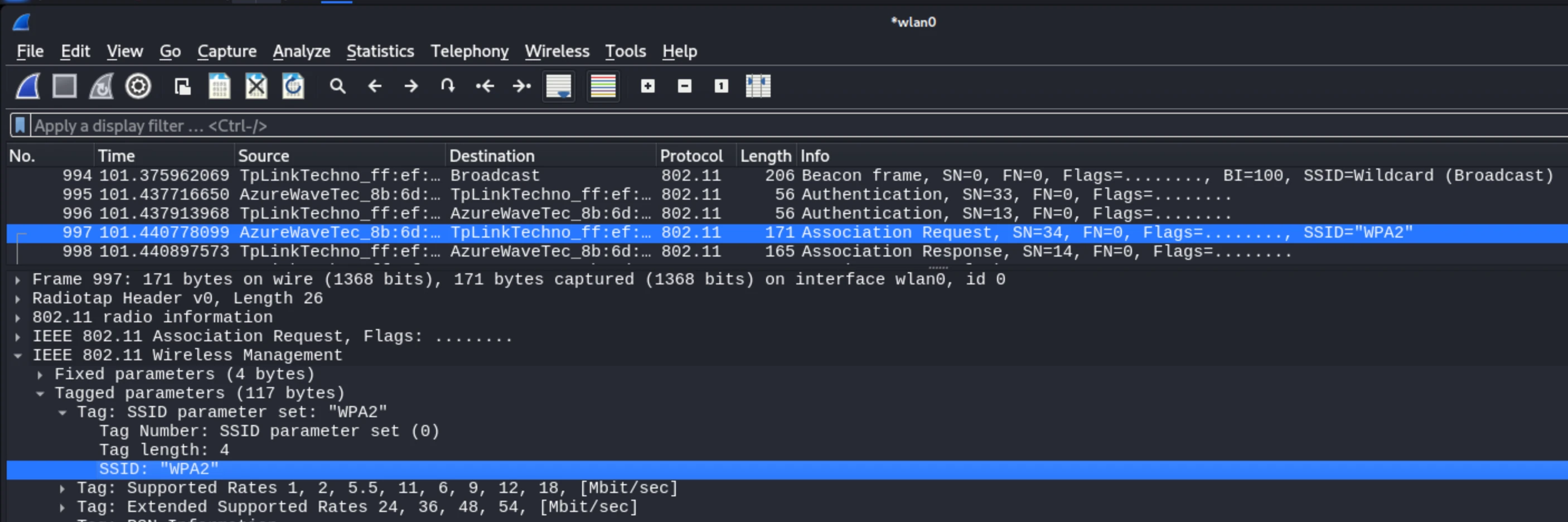Reload this capture file

point(293,86)
